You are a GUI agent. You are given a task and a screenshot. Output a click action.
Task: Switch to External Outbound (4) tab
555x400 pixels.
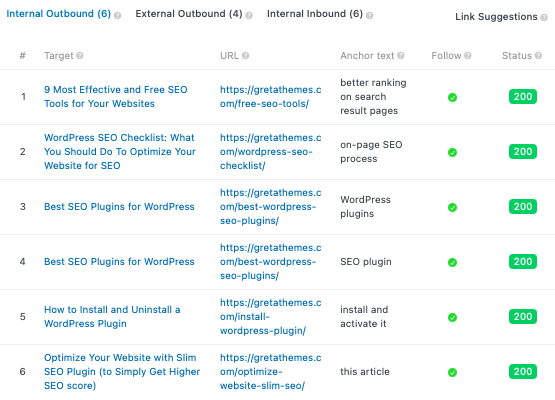pyautogui.click(x=189, y=14)
